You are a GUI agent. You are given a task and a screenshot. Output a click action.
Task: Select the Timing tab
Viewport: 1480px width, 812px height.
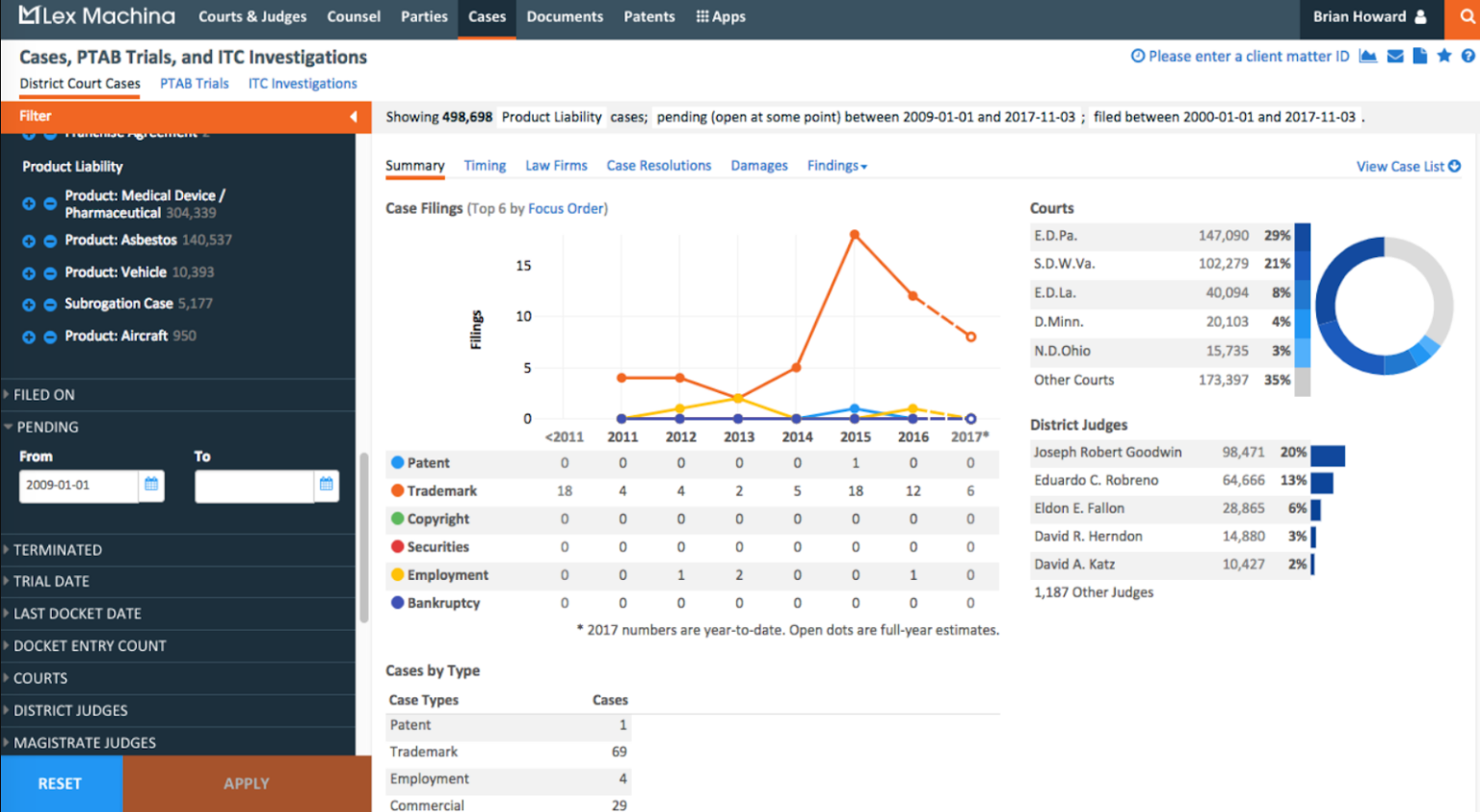[485, 166]
